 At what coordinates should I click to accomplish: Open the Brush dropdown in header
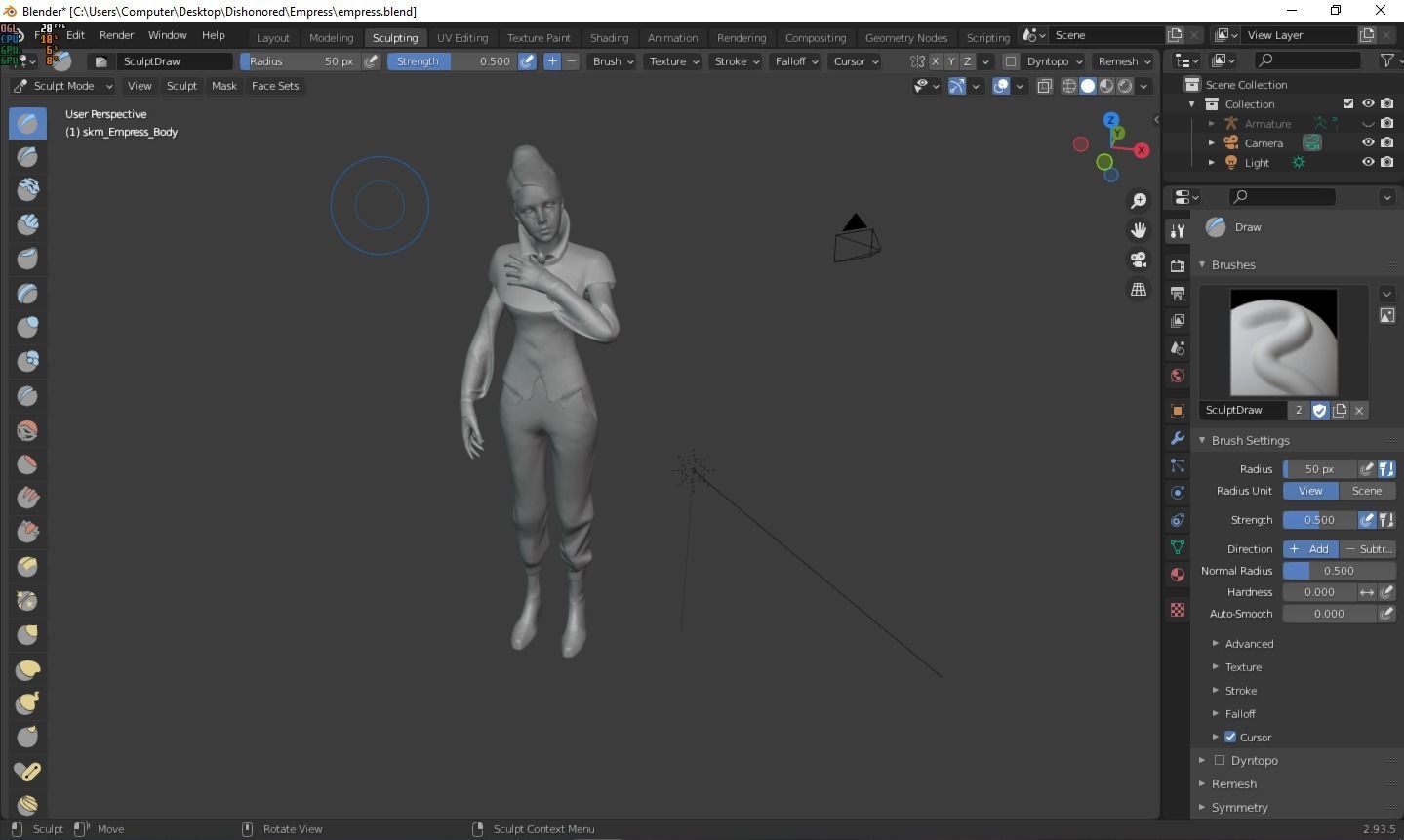613,61
